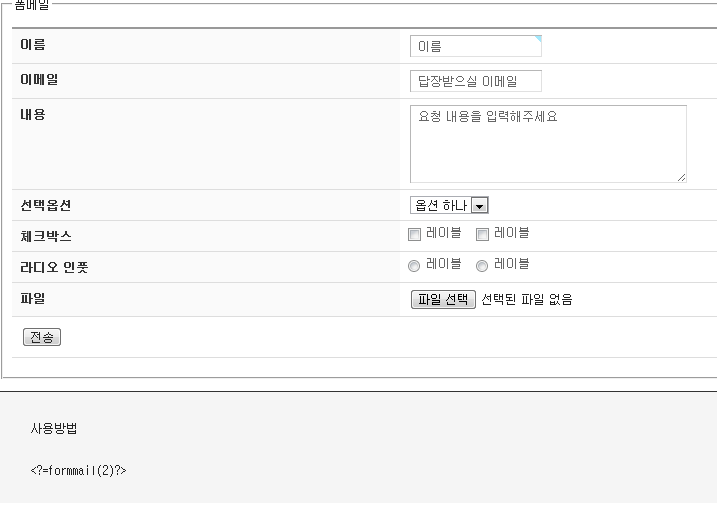The width and height of the screenshot is (717, 507).
Task: Click the 내용 row label
Action: coord(33,114)
